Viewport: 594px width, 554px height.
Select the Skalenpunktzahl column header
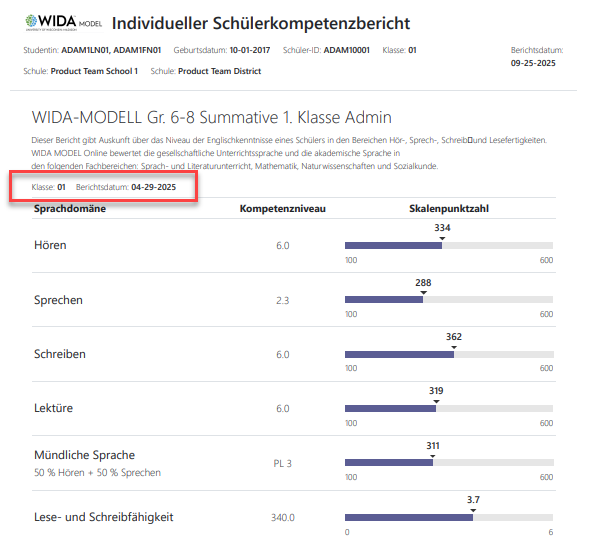pyautogui.click(x=449, y=208)
